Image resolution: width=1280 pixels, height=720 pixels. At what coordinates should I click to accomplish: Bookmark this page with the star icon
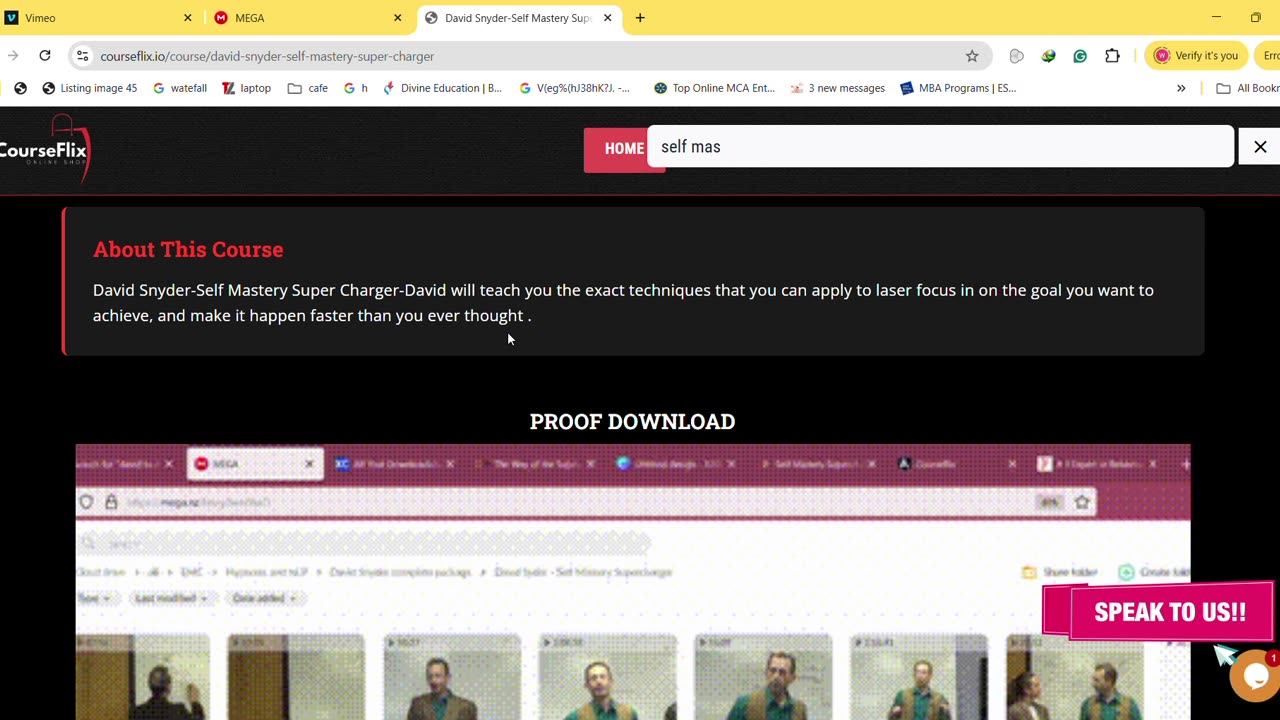click(x=972, y=56)
